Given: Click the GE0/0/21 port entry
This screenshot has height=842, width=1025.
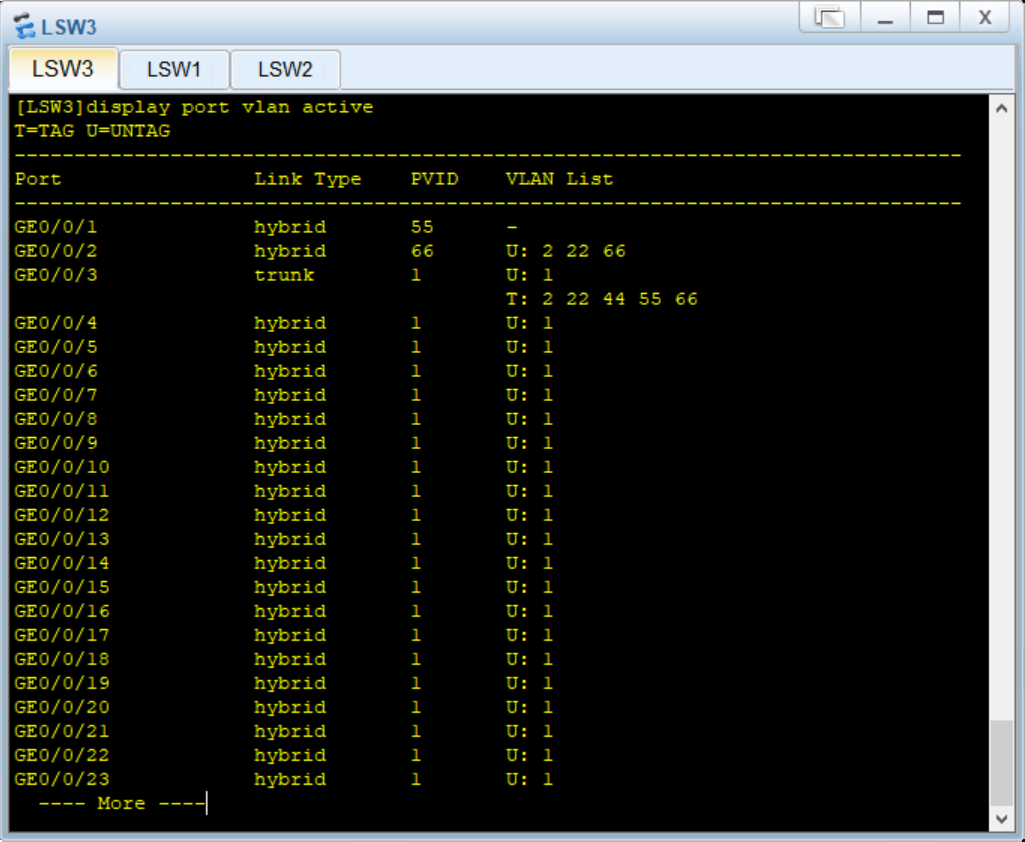Looking at the screenshot, I should point(61,732).
